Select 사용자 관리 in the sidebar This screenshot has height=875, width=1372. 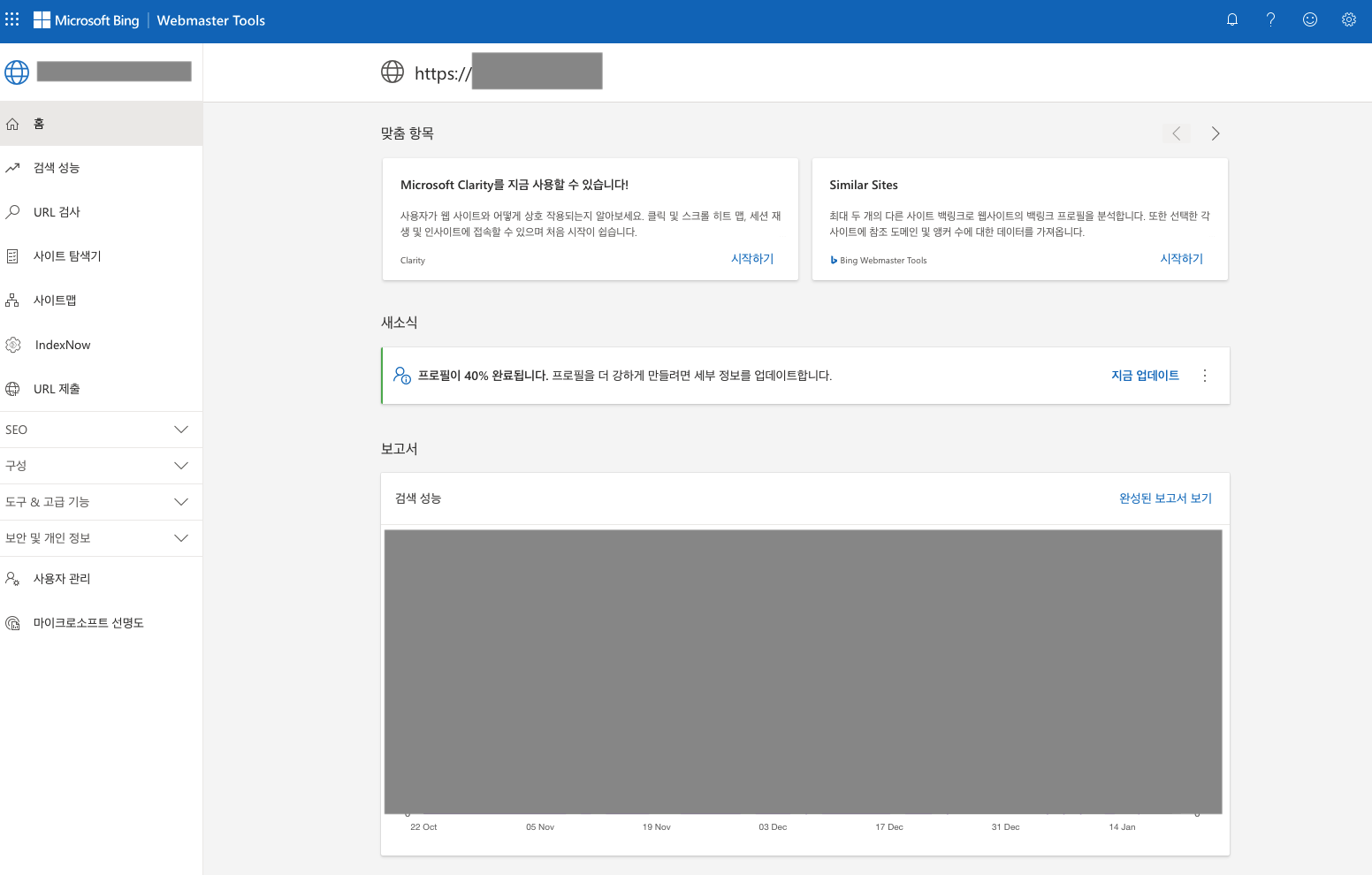pos(60,578)
